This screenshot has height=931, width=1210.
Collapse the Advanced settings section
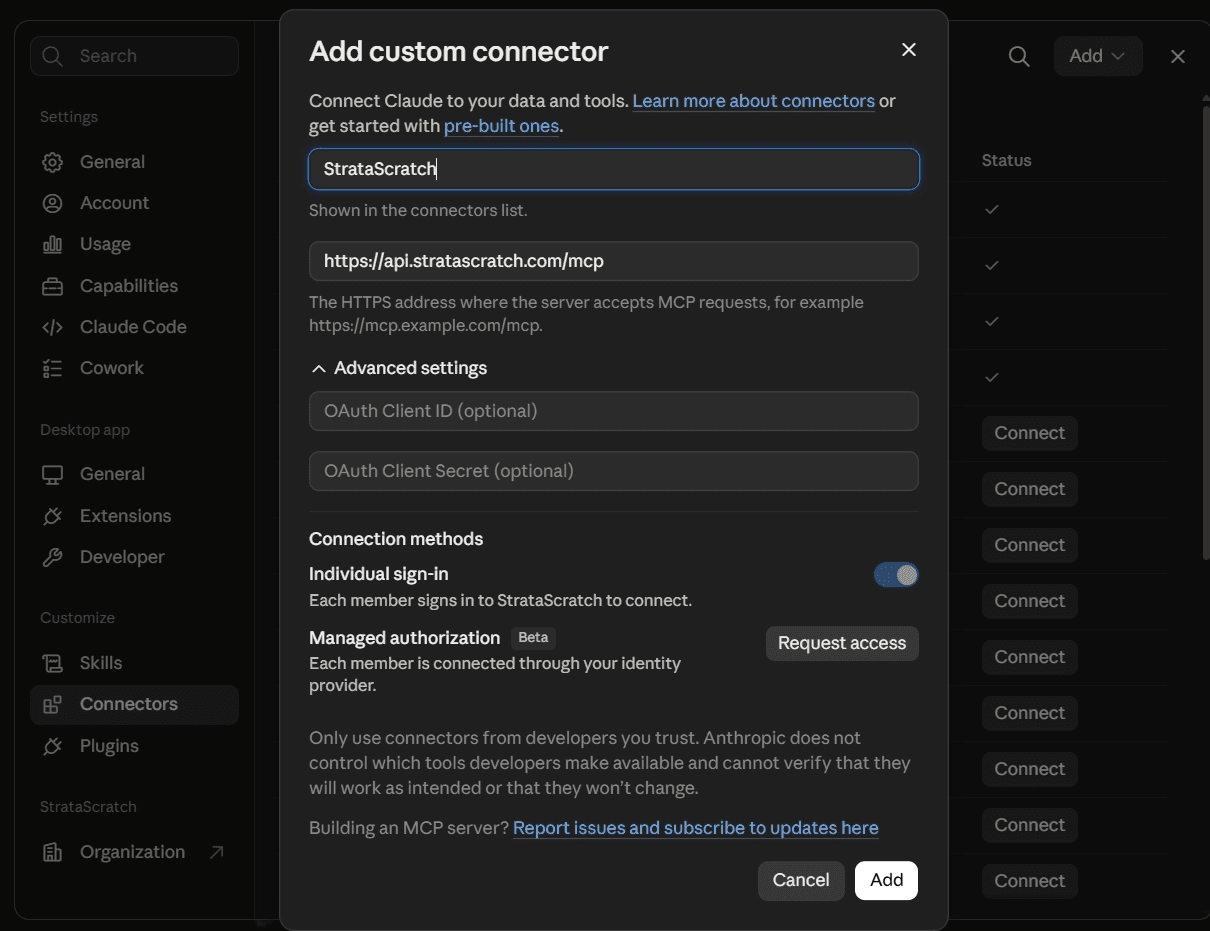[398, 368]
